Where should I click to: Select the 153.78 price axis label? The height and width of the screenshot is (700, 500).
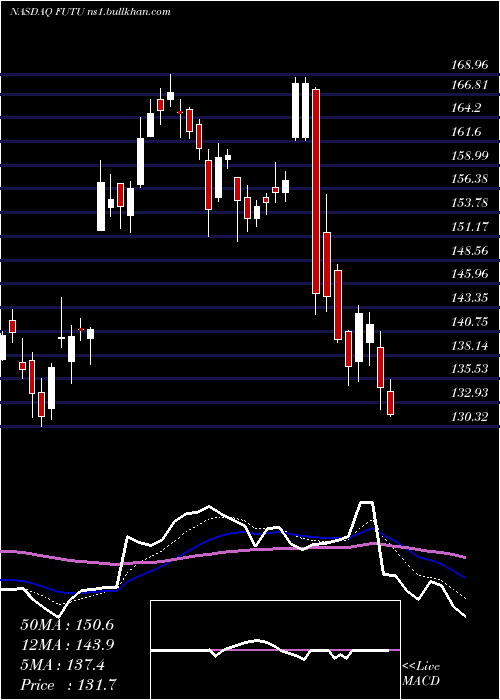469,203
